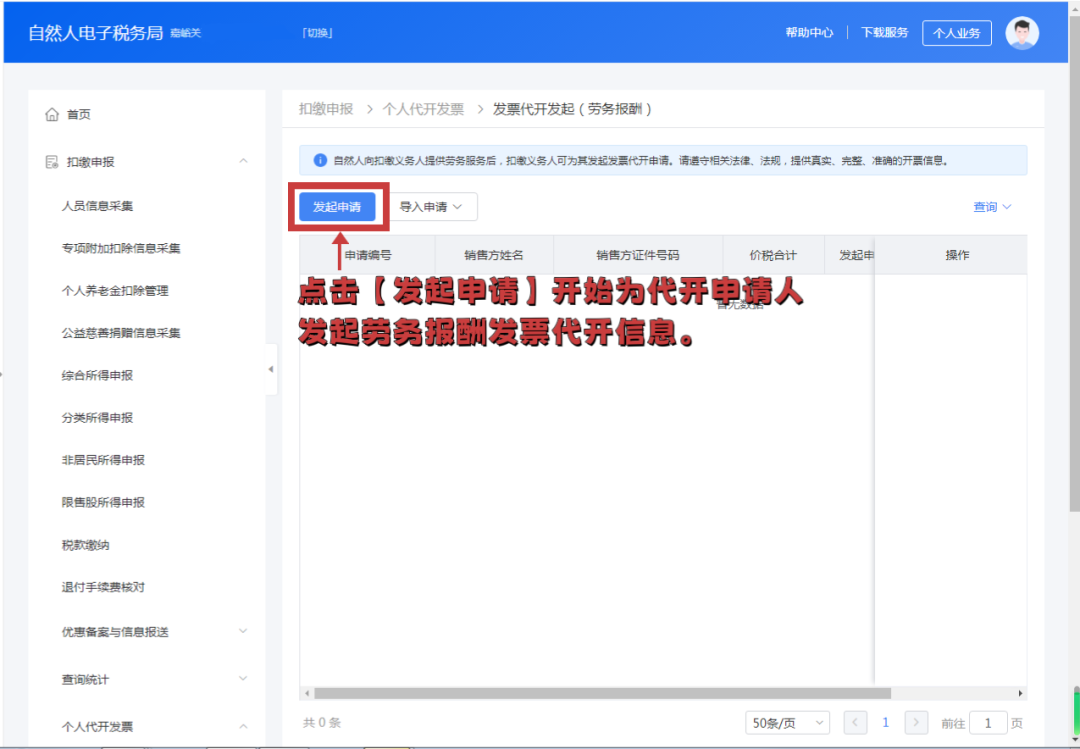Image resolution: width=1080 pixels, height=749 pixels.
Task: Expand the 查询 filter options
Action: pyautogui.click(x=990, y=207)
